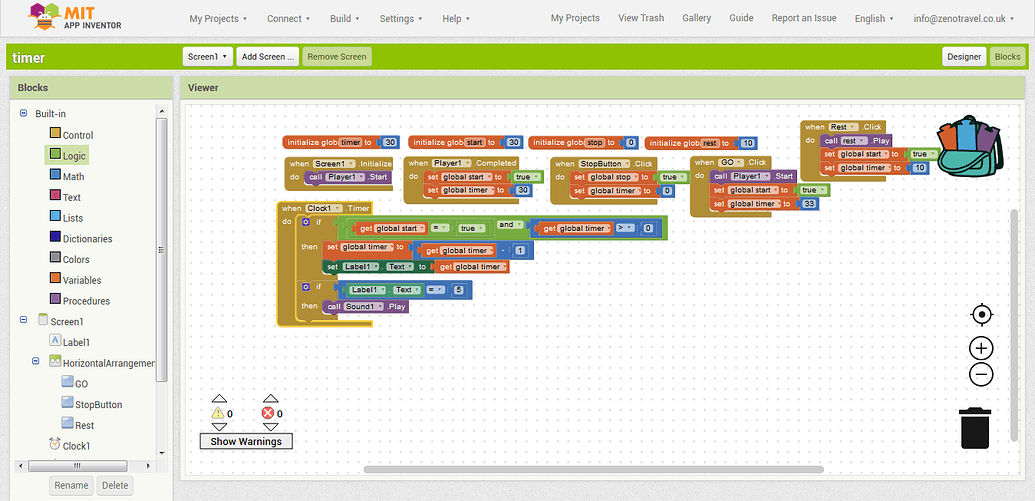Switch to the Blocks view
1035x501 pixels.
[x=1007, y=57]
